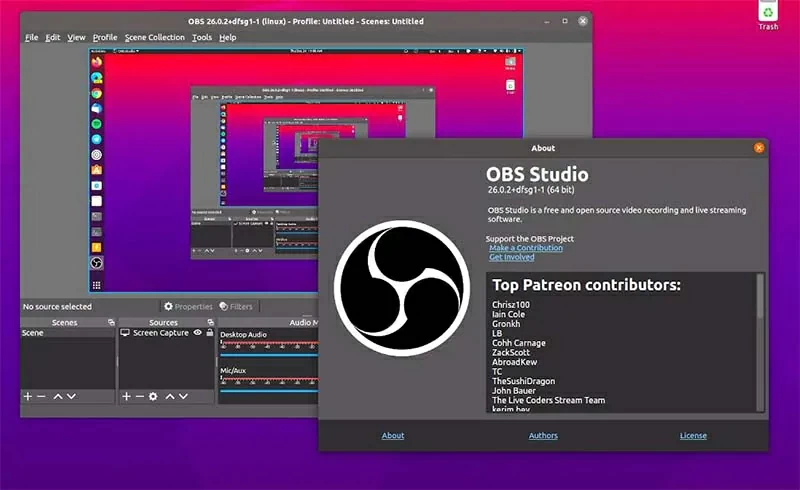Show the Authors section in the dialog
The width and height of the screenshot is (800, 490).
[543, 435]
